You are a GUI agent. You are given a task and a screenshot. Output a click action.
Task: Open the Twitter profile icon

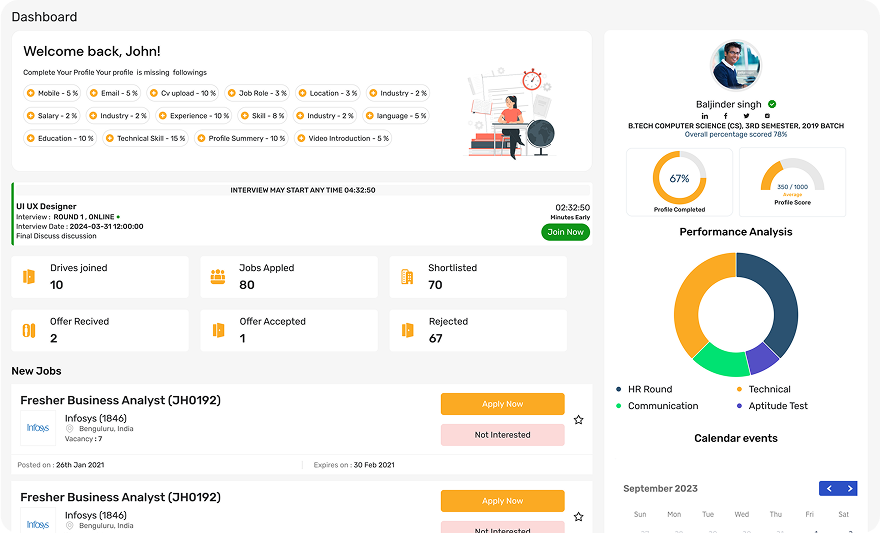point(746,116)
